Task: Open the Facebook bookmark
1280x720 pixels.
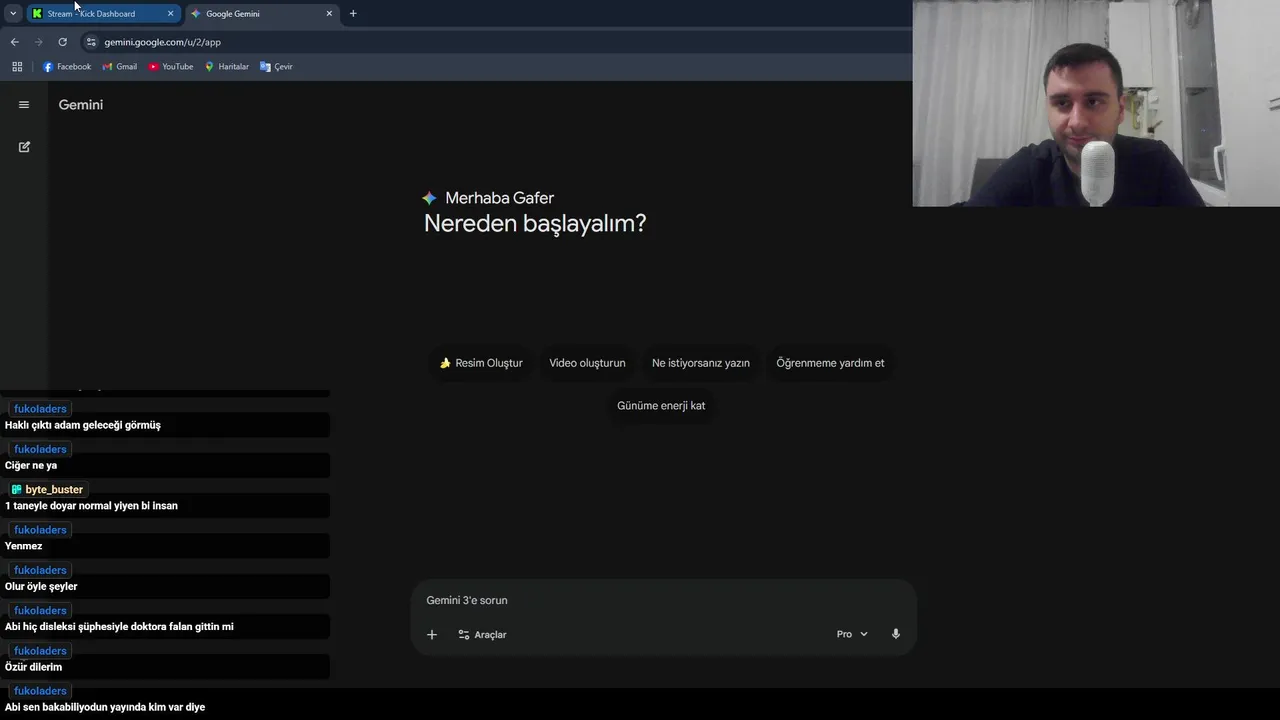Action: click(67, 67)
